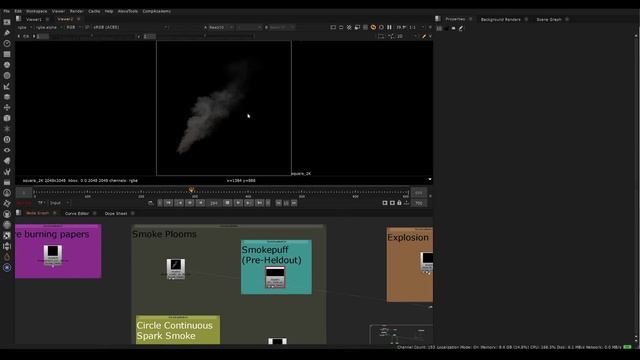
Task: Switch to the Scene Graph tab
Action: pos(549,19)
